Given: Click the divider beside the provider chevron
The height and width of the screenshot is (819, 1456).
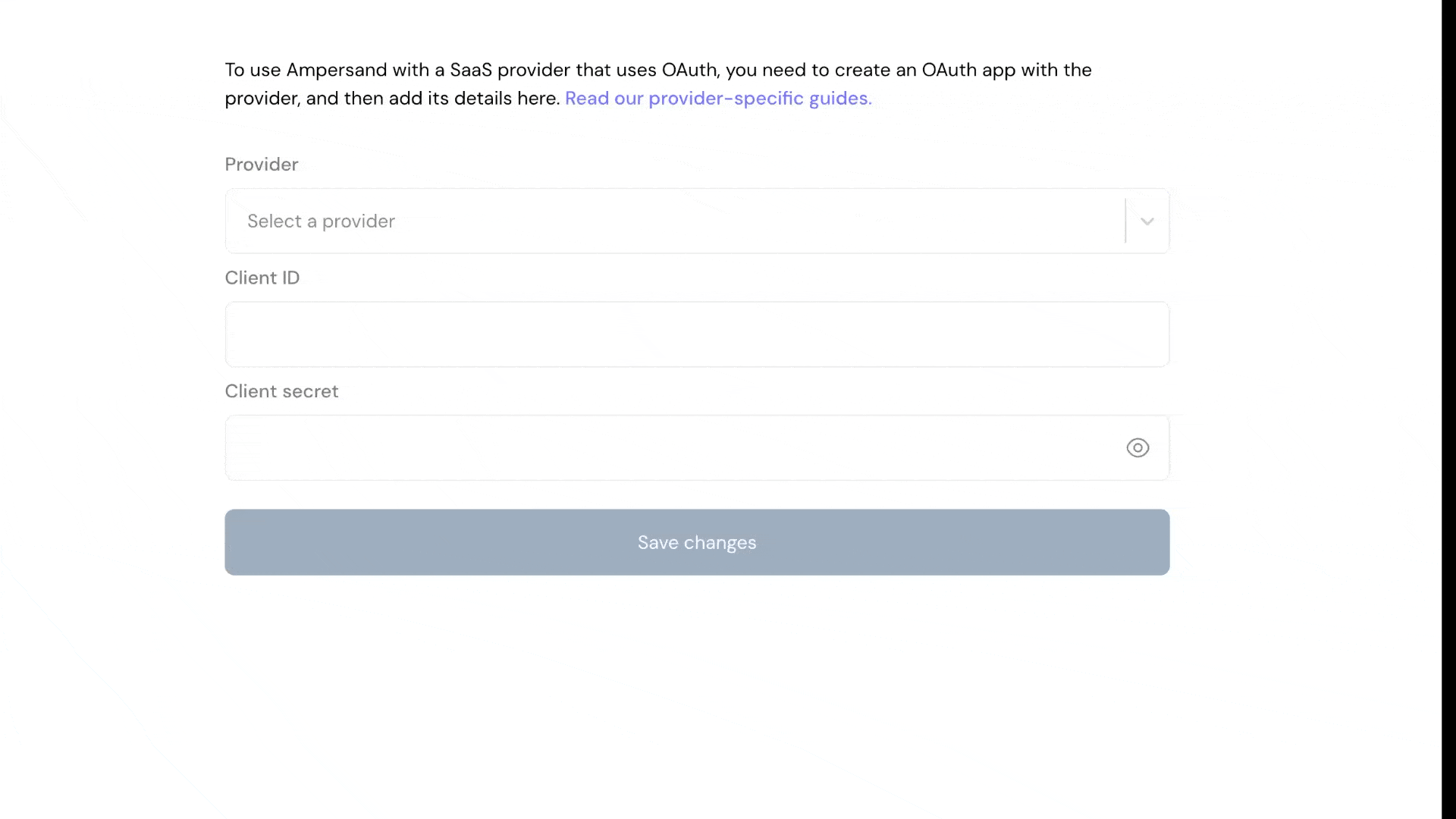Looking at the screenshot, I should [1125, 221].
